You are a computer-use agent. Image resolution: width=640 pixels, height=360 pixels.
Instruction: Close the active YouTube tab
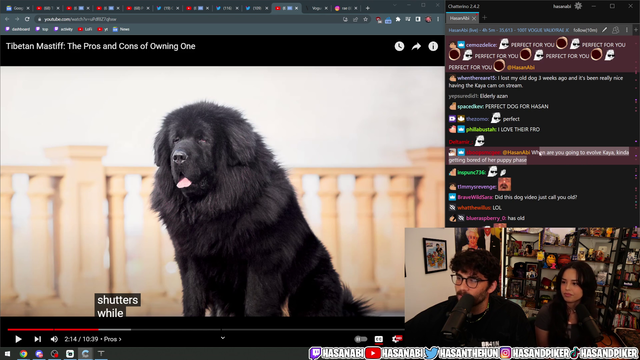point(296,8)
